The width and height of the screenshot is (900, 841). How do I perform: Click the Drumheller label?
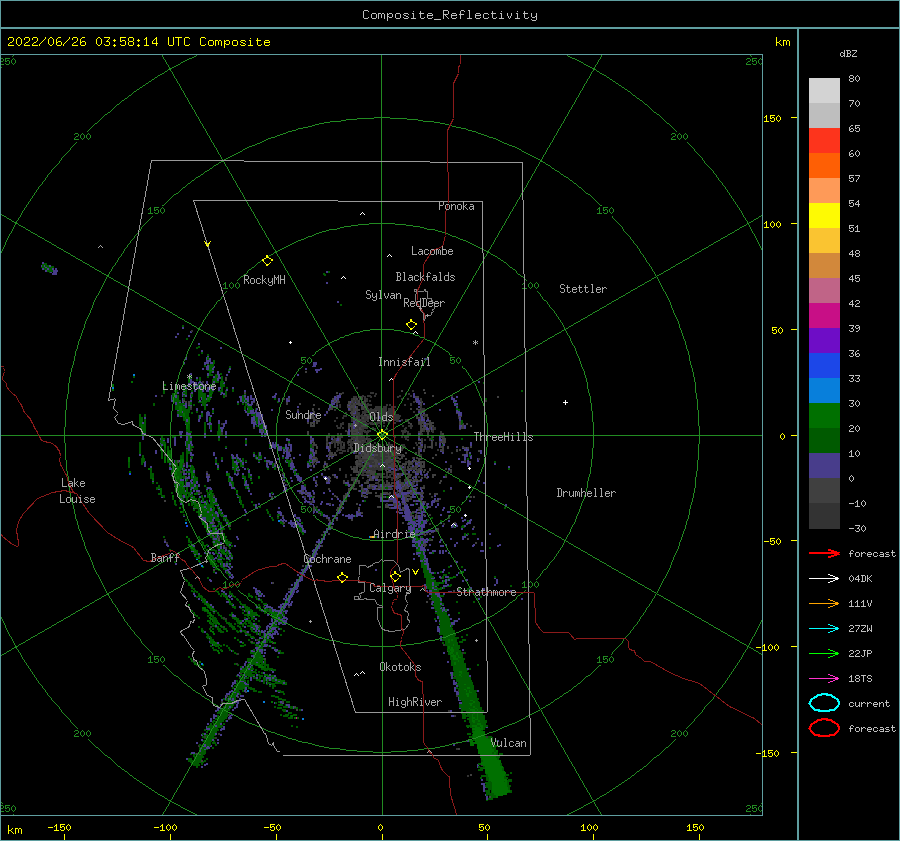pos(586,493)
